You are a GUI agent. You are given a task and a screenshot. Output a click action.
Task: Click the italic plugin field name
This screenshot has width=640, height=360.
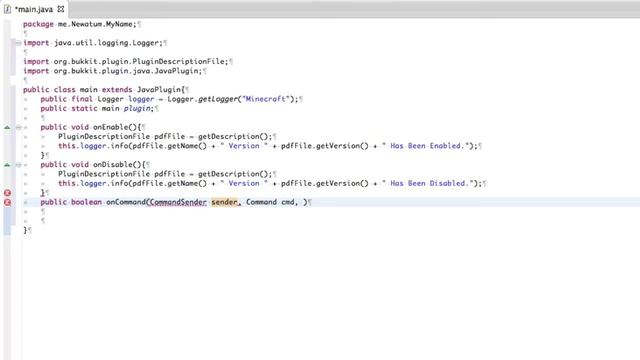[x=137, y=108]
